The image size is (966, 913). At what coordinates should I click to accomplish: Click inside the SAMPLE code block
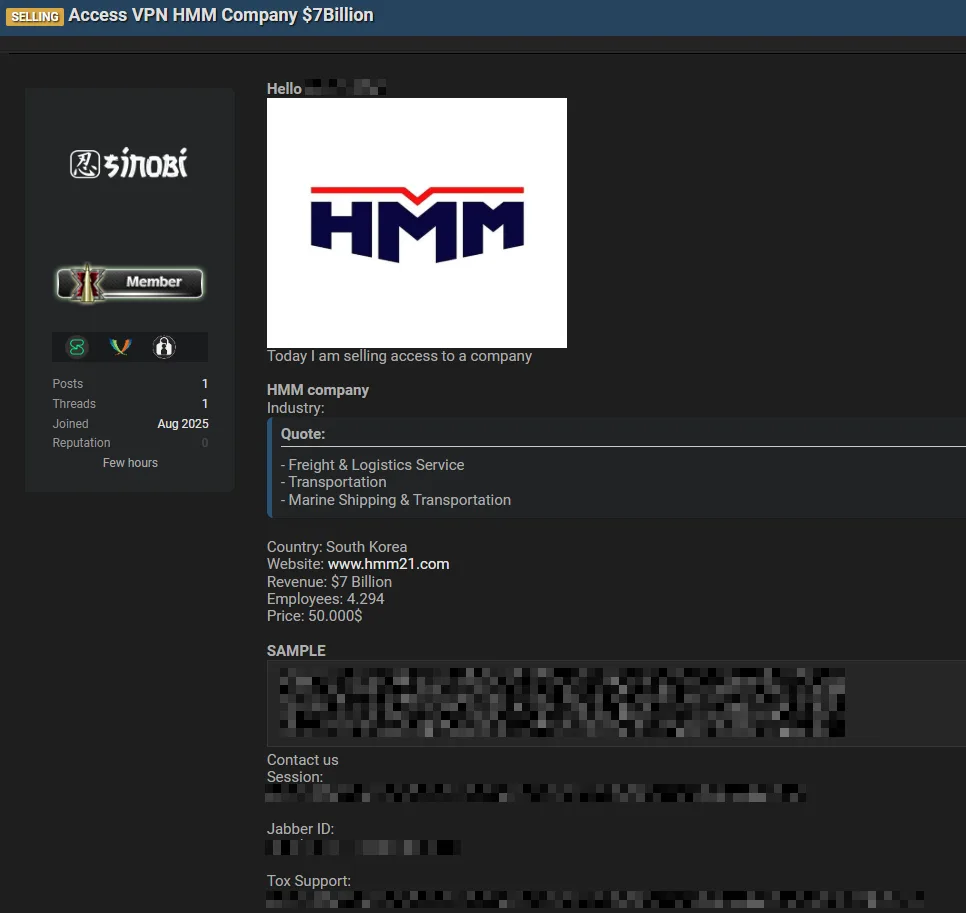(x=600, y=703)
